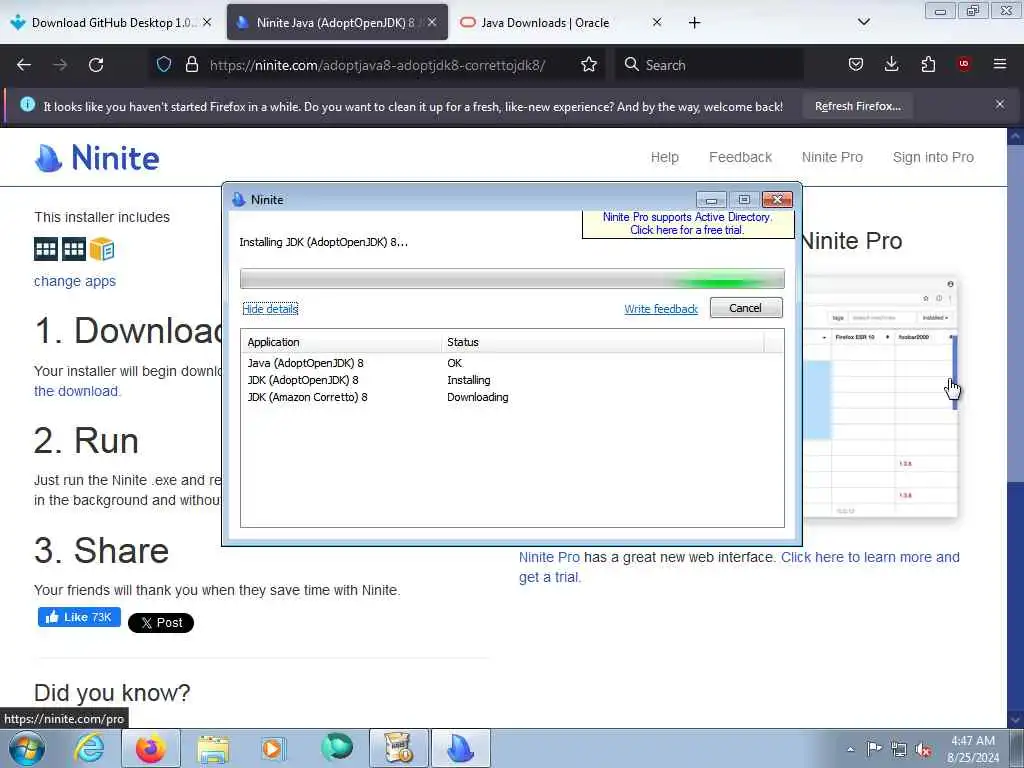The width and height of the screenshot is (1024, 768).
Task: Click the 'Ninite Pro' link below the screenshot
Action: pyautogui.click(x=549, y=557)
